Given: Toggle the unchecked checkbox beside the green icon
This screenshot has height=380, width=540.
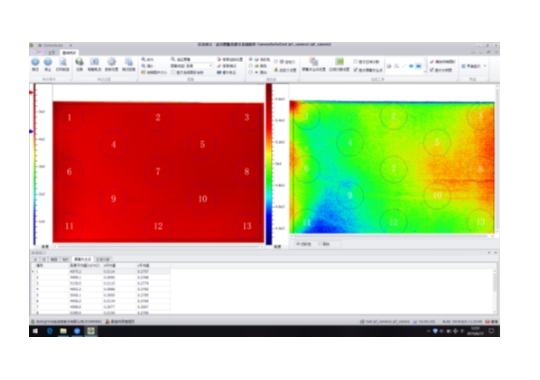Looking at the screenshot, I should pos(355,62).
